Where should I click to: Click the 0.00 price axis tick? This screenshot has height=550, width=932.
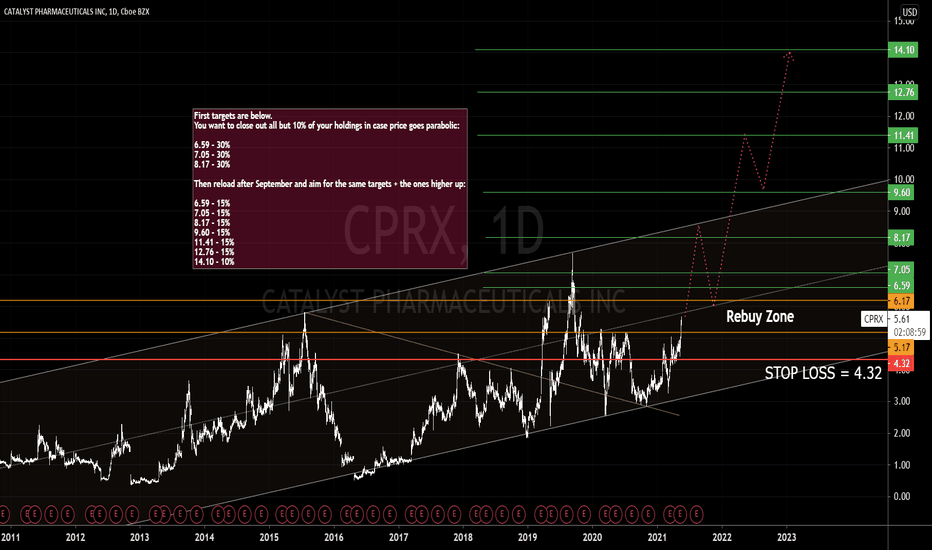point(902,496)
